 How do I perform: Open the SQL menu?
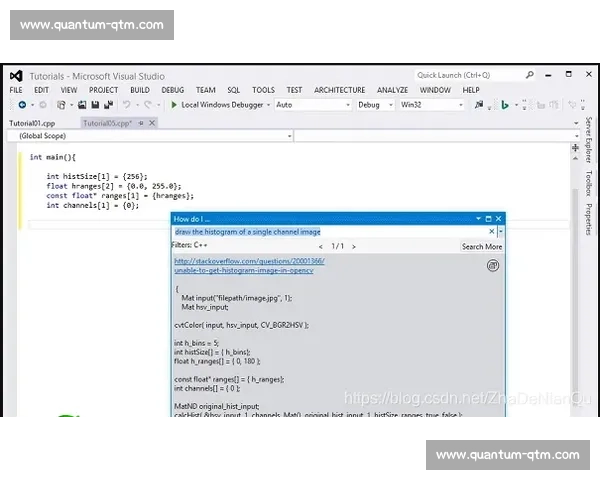click(233, 90)
